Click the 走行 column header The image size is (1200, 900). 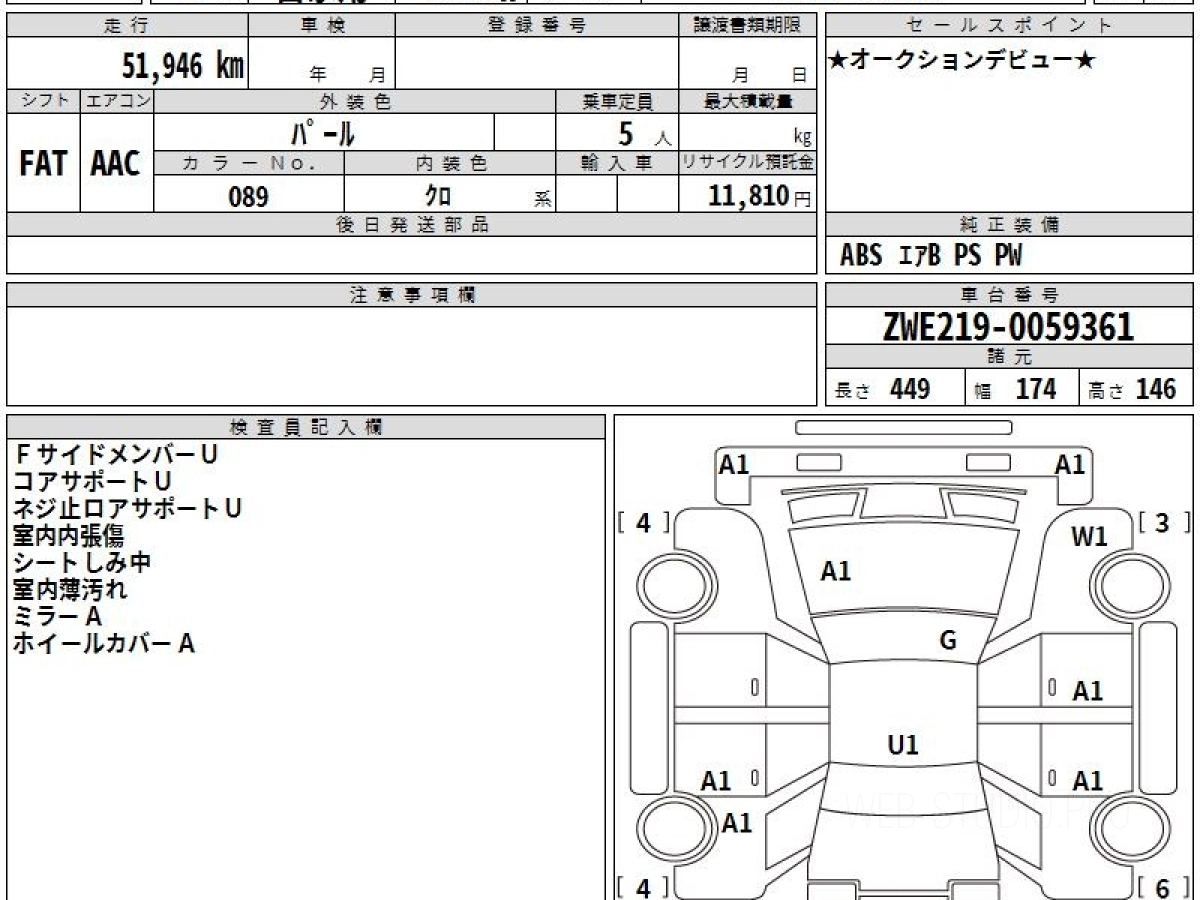pyautogui.click(x=127, y=25)
